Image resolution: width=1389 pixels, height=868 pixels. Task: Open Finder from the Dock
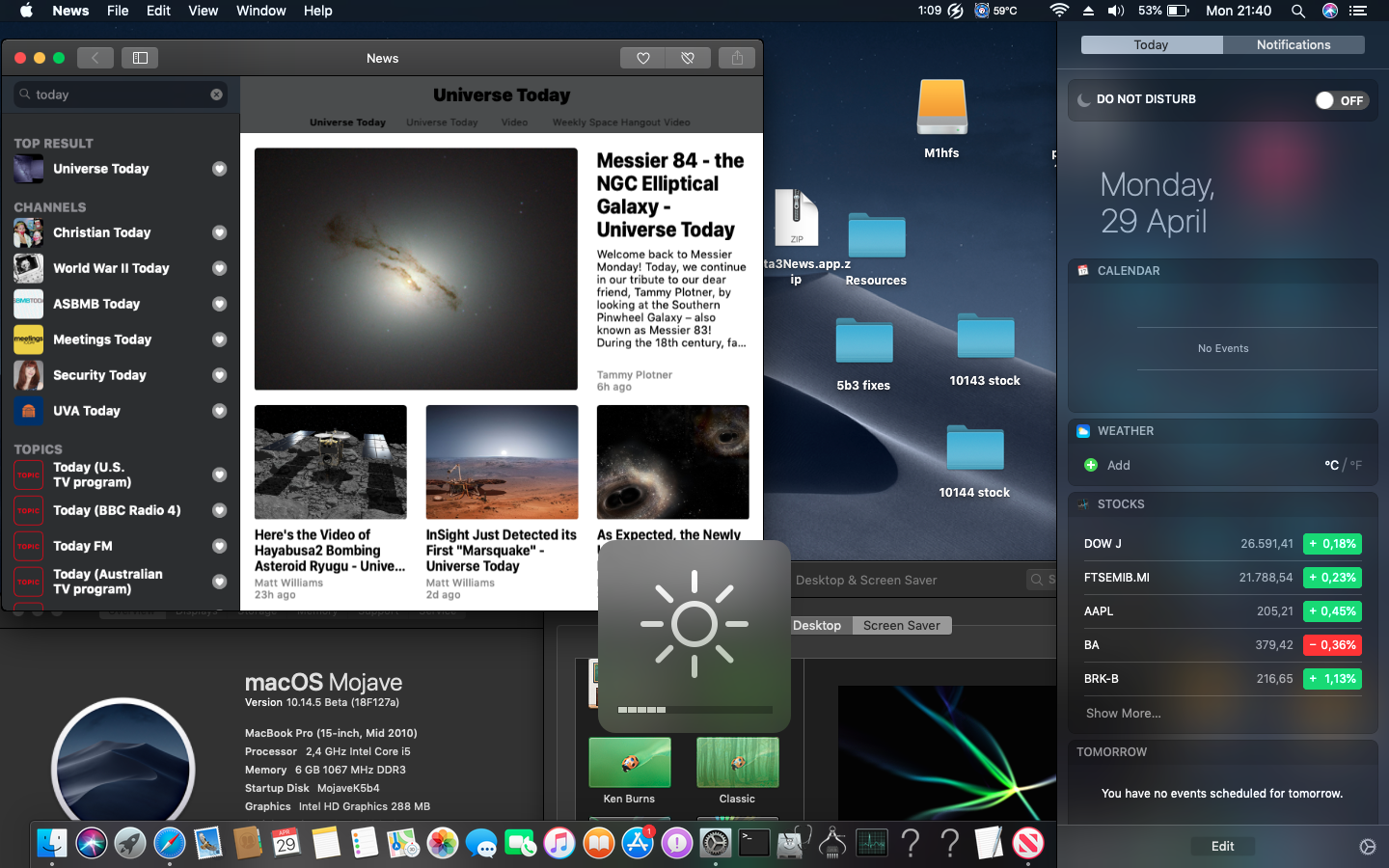click(x=52, y=843)
